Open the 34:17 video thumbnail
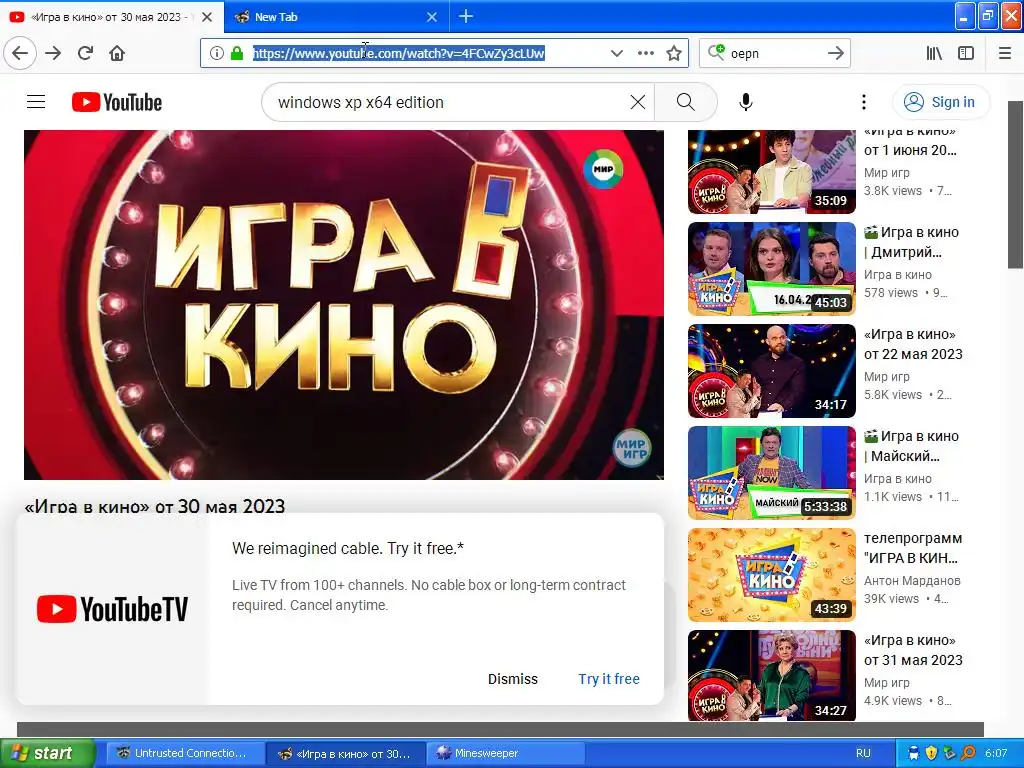This screenshot has width=1024, height=768. [771, 371]
